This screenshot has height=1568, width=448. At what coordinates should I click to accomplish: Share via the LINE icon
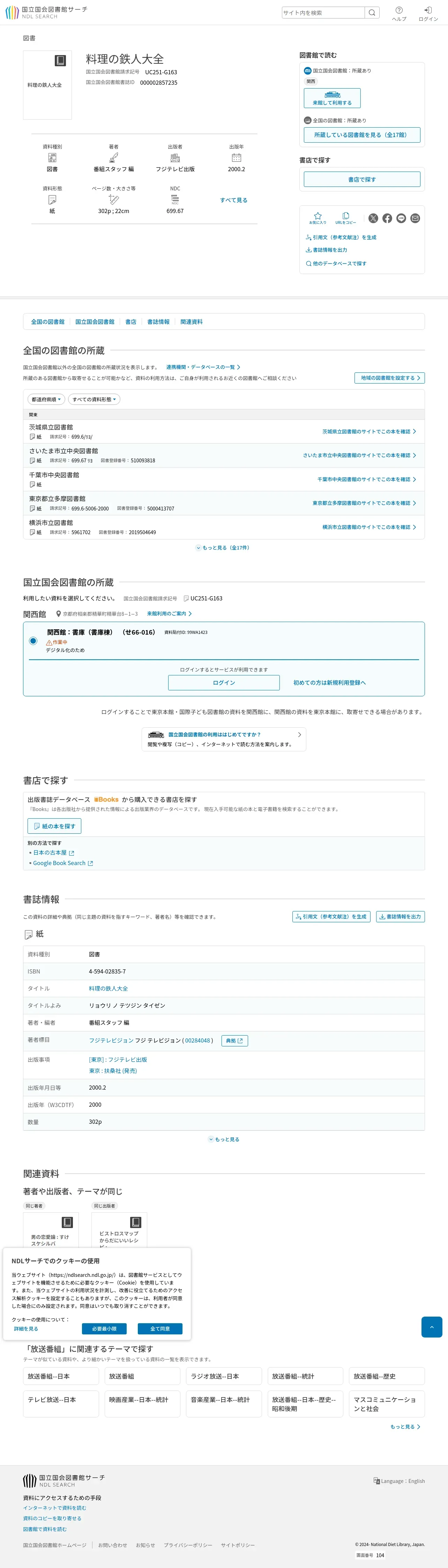(x=401, y=218)
